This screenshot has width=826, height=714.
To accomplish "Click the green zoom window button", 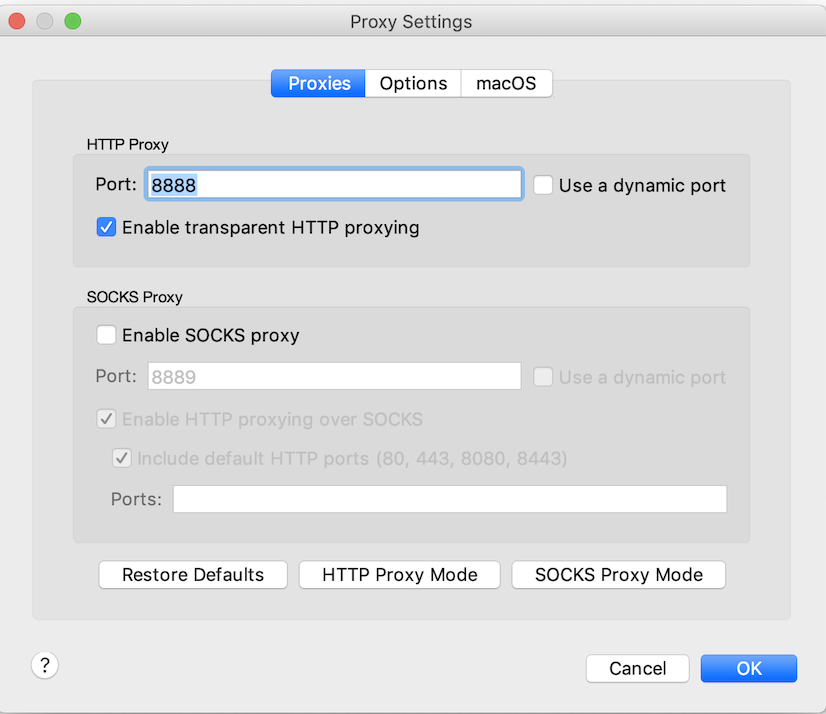I will point(73,21).
